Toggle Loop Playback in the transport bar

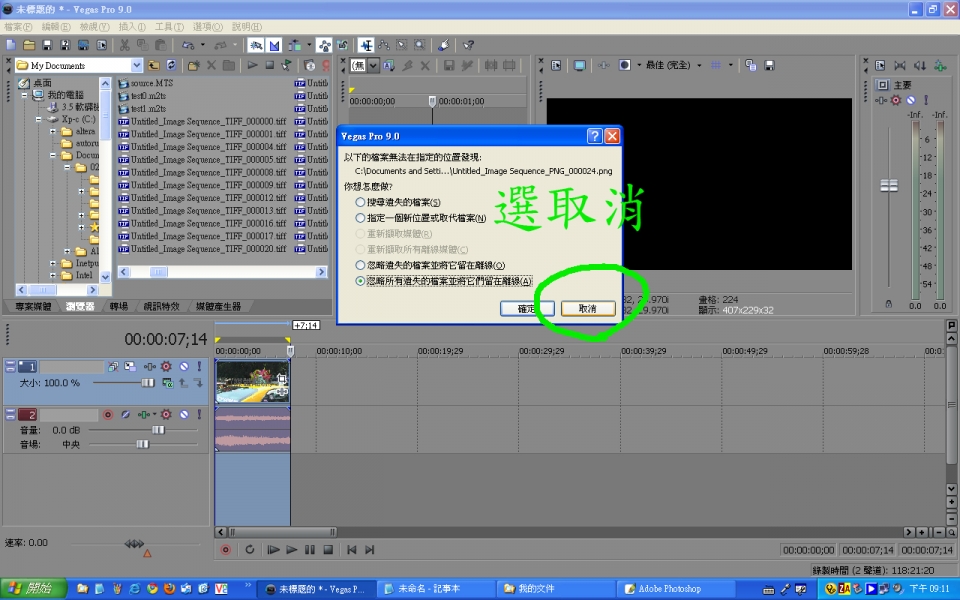249,549
